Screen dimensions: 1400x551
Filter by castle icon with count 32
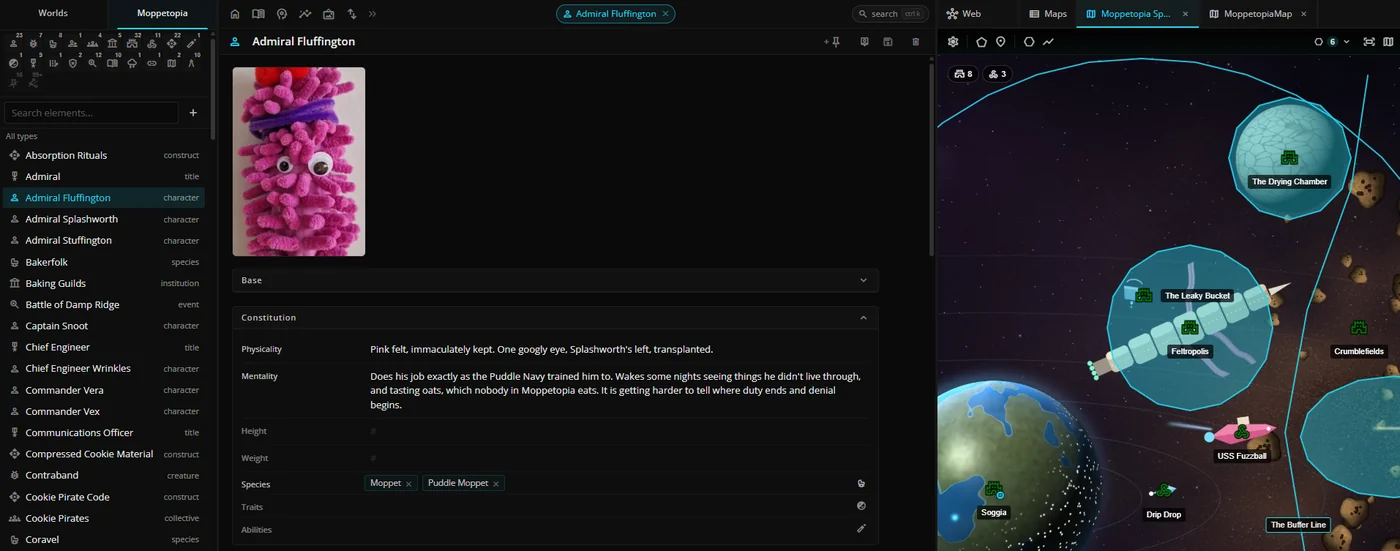coord(132,43)
